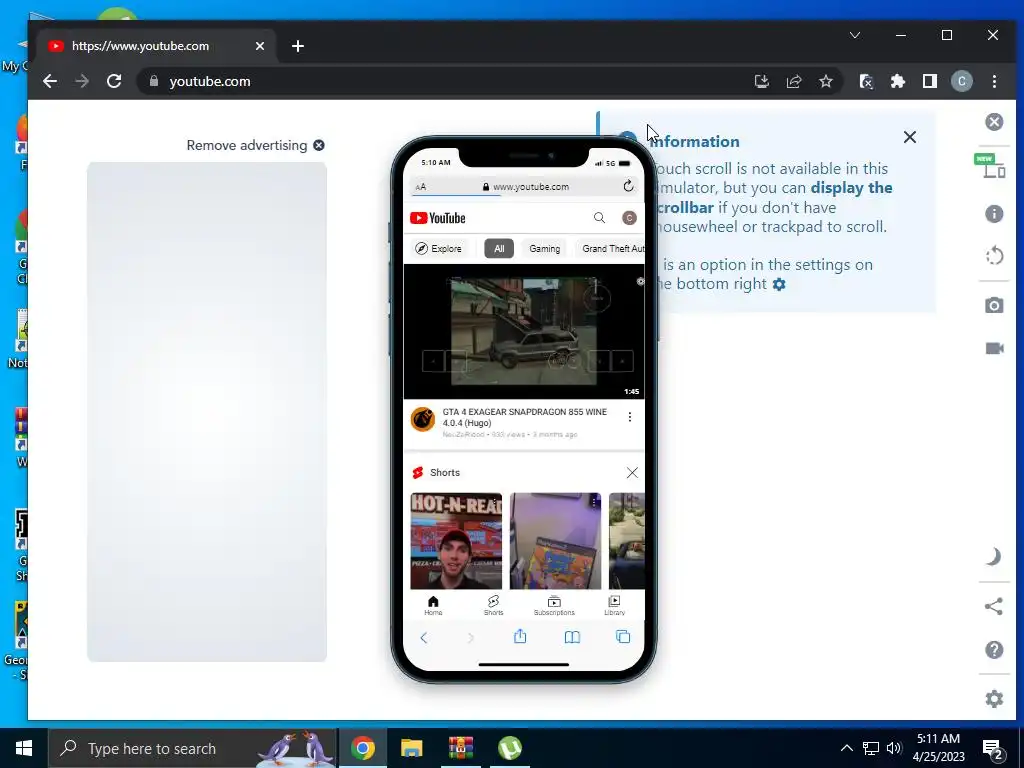The height and width of the screenshot is (768, 1024).
Task: Click the taskbar search box
Action: [193, 748]
